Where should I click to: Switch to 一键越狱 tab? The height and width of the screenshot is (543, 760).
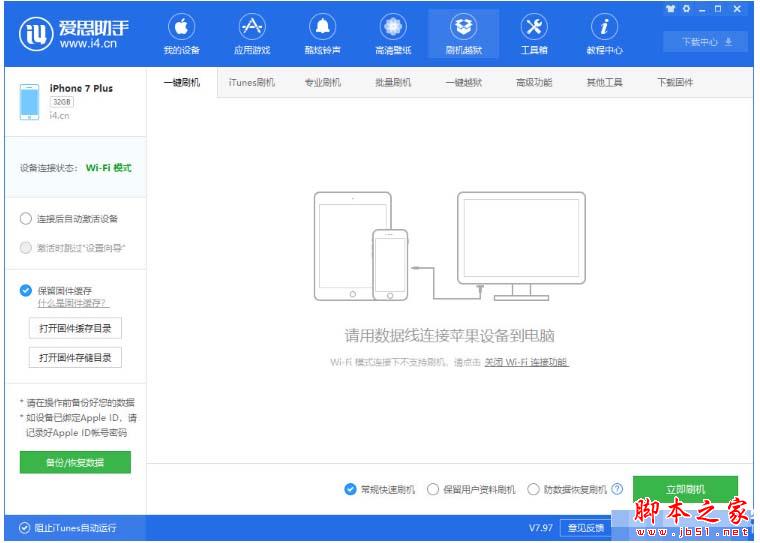point(464,82)
